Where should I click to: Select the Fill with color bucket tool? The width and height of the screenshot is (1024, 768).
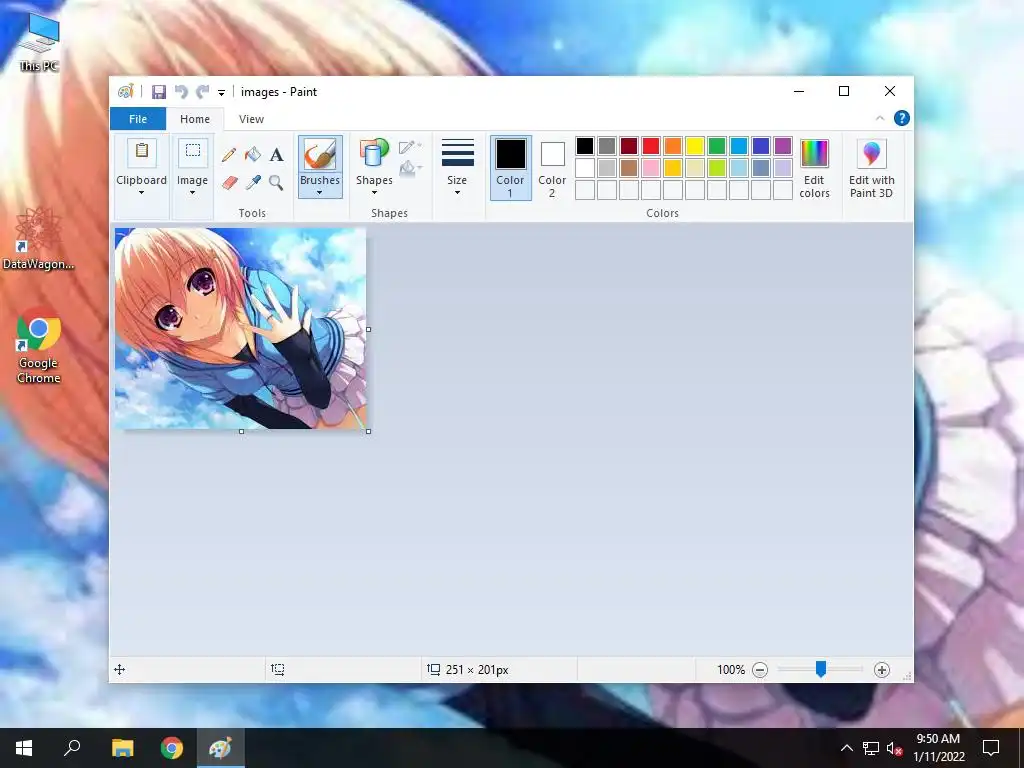[253, 154]
